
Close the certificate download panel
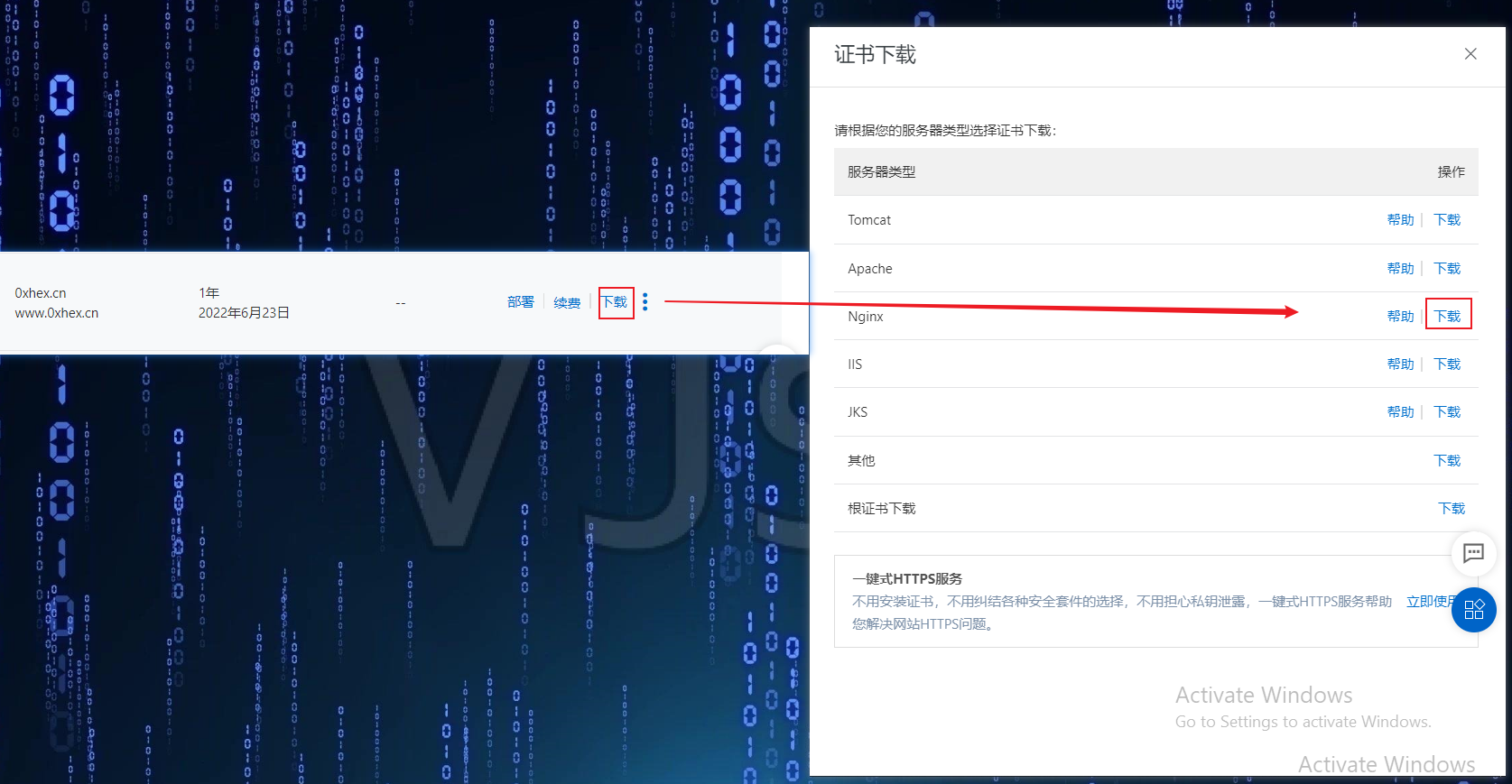coord(1470,54)
